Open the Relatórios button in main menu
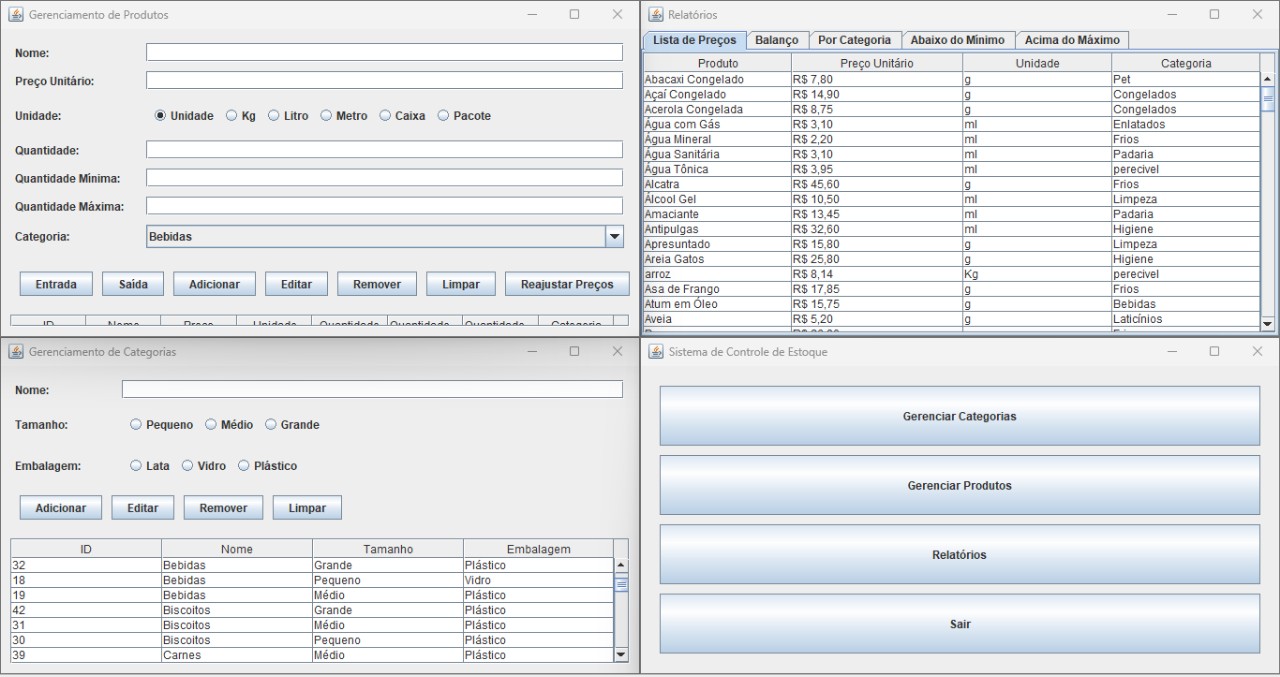Screen dimensions: 1280x677 (x=960, y=554)
